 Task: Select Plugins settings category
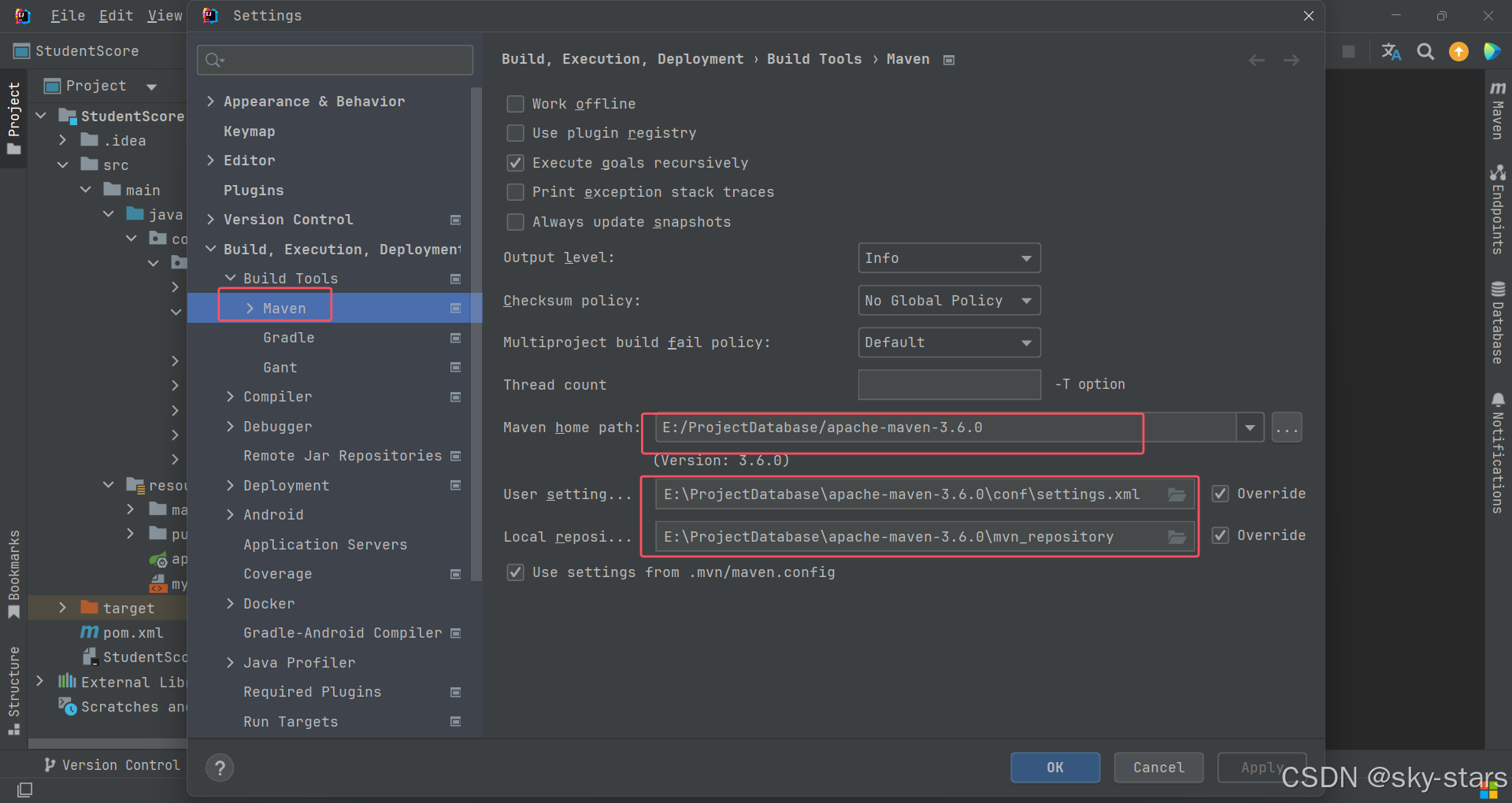pyautogui.click(x=254, y=191)
